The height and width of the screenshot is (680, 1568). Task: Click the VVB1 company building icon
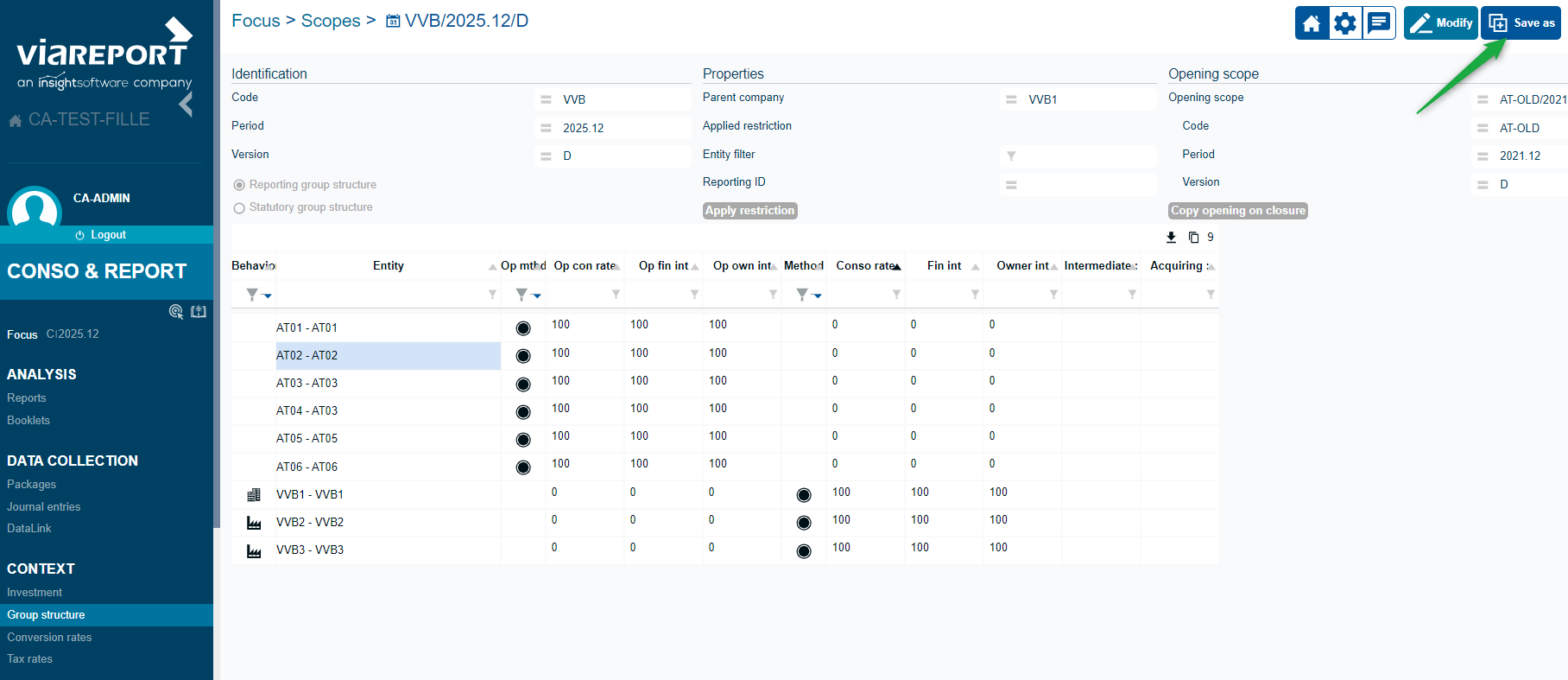254,495
